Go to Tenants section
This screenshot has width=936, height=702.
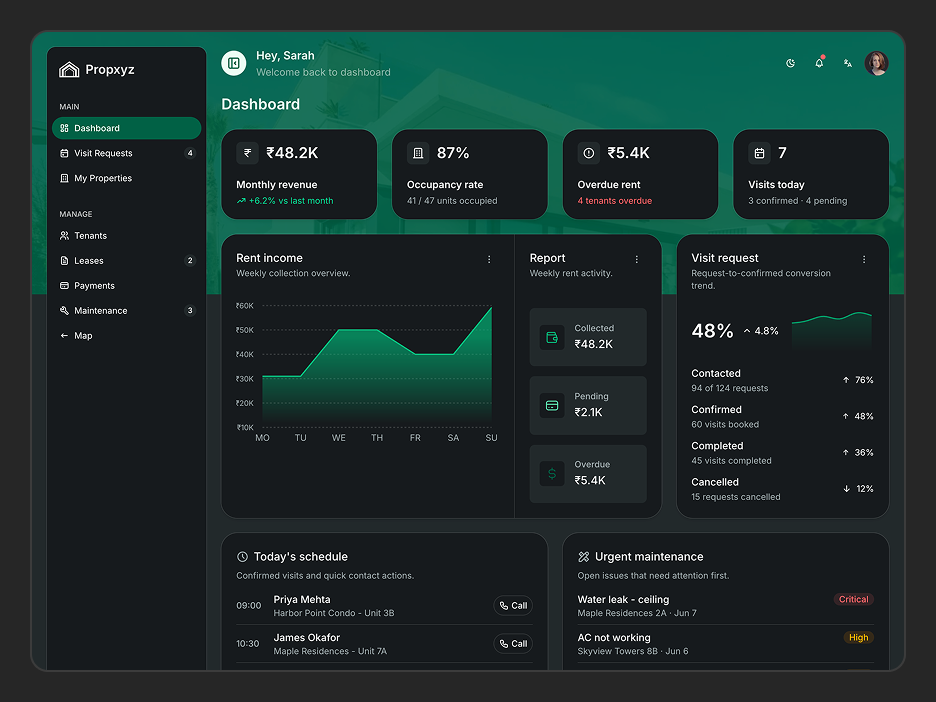127,236
